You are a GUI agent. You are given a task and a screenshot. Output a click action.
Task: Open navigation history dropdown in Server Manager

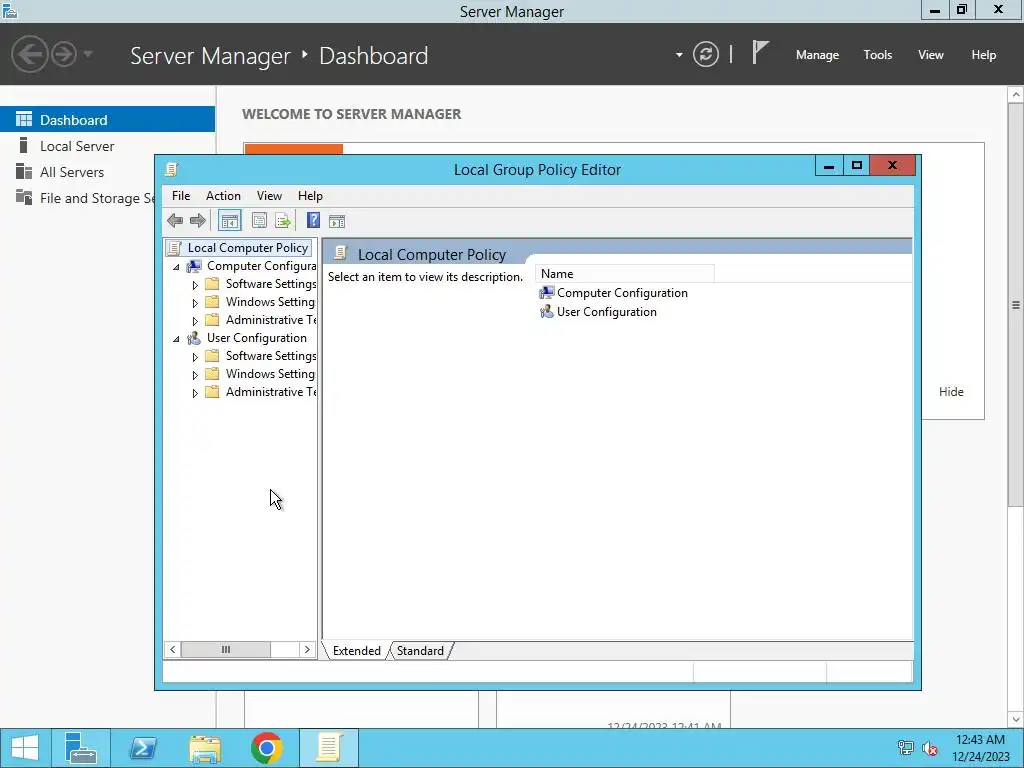point(88,54)
